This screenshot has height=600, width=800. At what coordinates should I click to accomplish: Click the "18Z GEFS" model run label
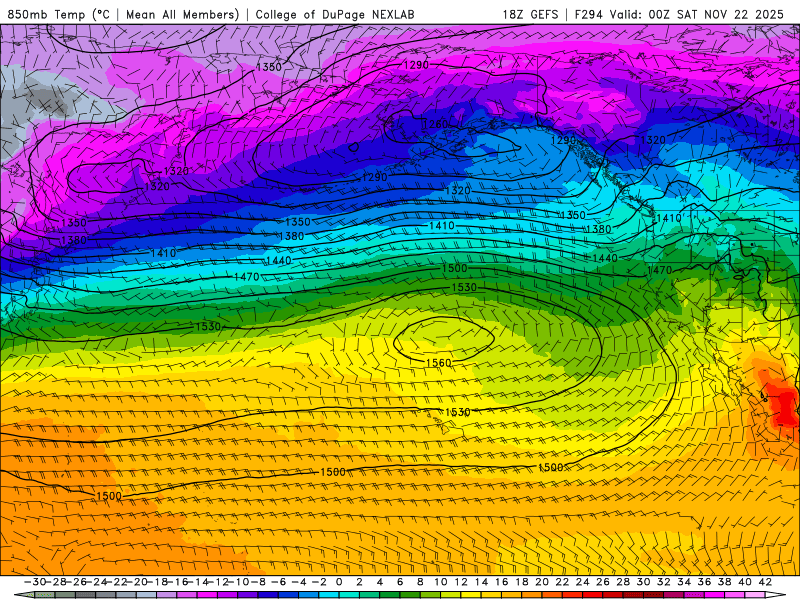[530, 15]
